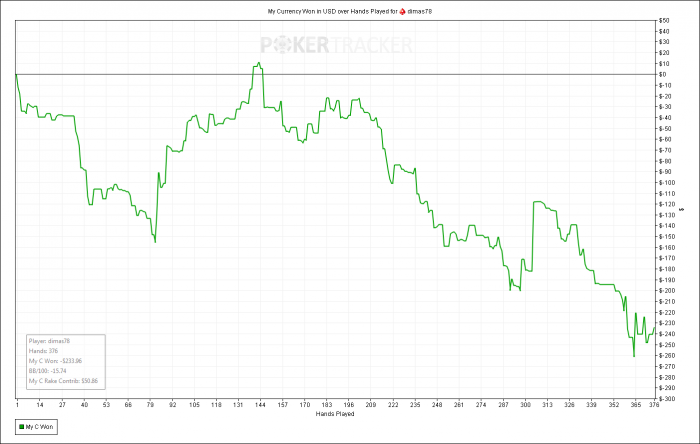The width and height of the screenshot is (700, 444).
Task: Click the '170' x-axis tick label
Action: [304, 405]
